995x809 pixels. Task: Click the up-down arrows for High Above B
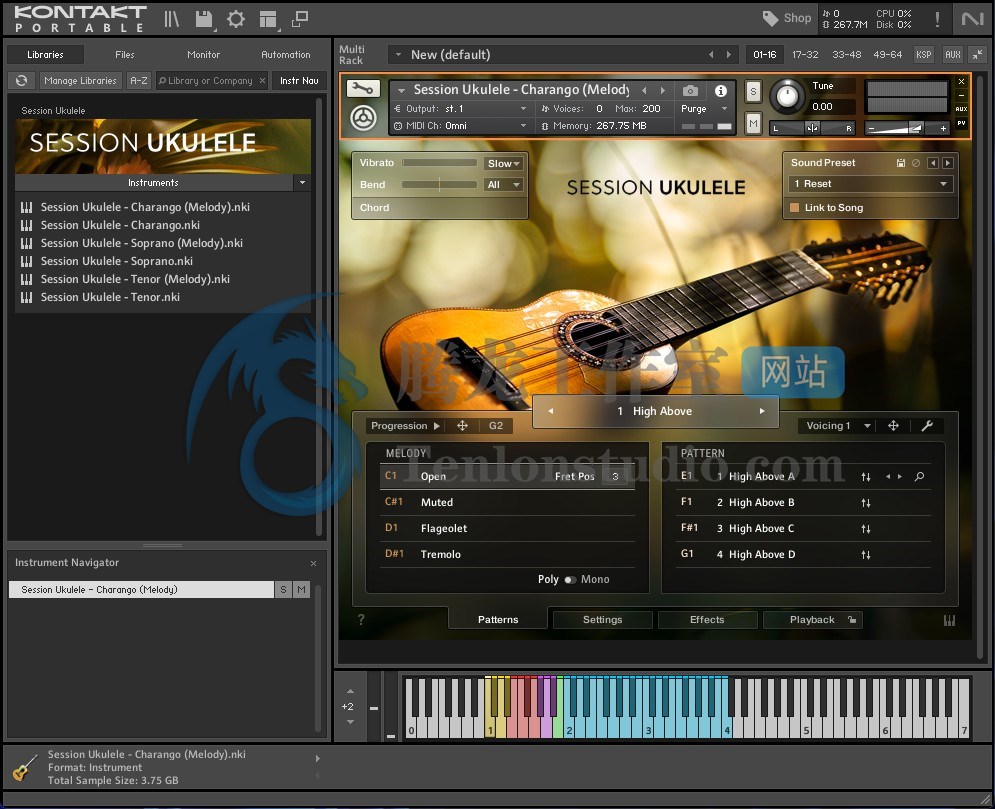[x=866, y=503]
